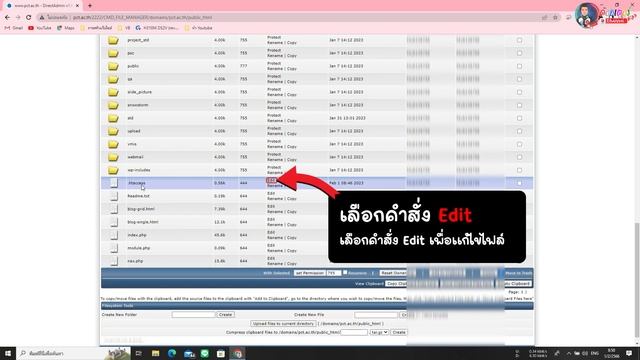Open the snowstorm folder icon
The image size is (640, 360).
pyautogui.click(x=113, y=105)
